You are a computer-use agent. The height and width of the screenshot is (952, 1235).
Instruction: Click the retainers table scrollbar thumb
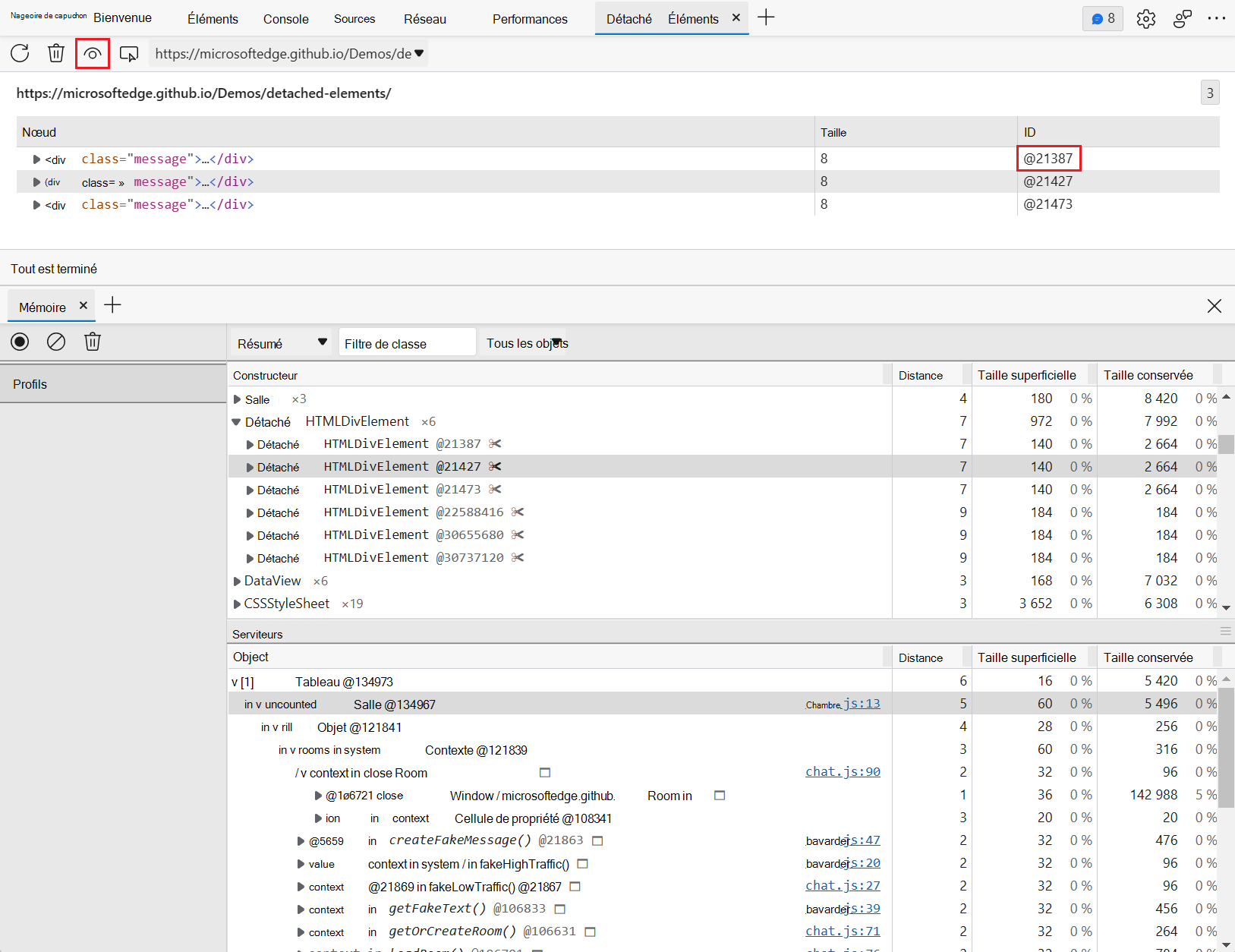[x=1227, y=748]
